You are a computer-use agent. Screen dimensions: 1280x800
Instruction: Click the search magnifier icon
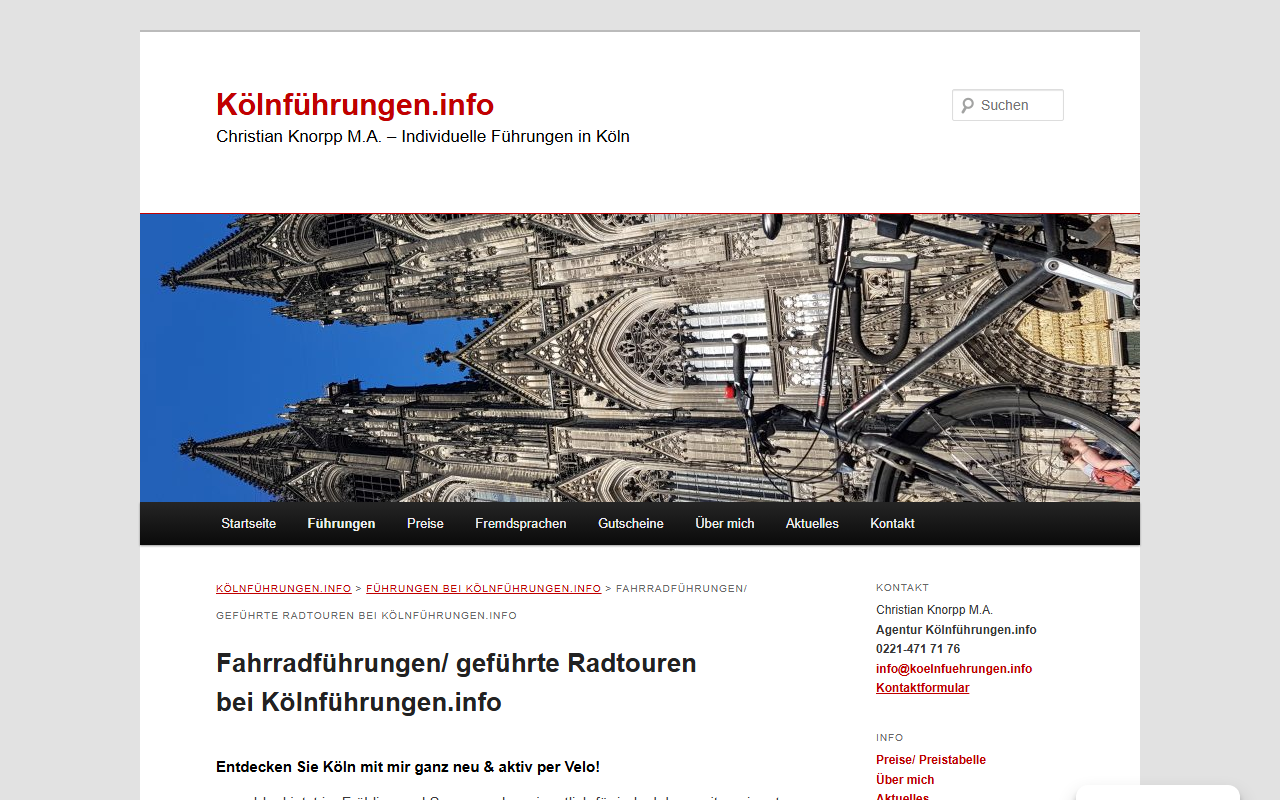pyautogui.click(x=967, y=105)
